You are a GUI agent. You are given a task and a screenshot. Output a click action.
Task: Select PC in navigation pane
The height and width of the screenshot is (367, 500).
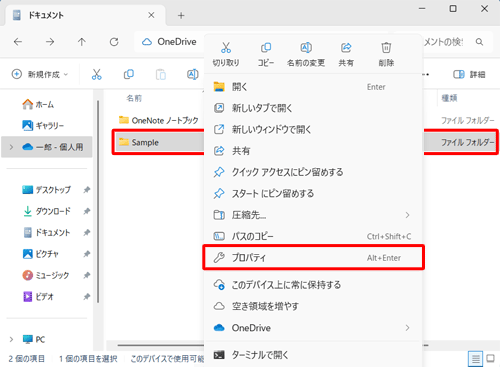click(x=34, y=339)
